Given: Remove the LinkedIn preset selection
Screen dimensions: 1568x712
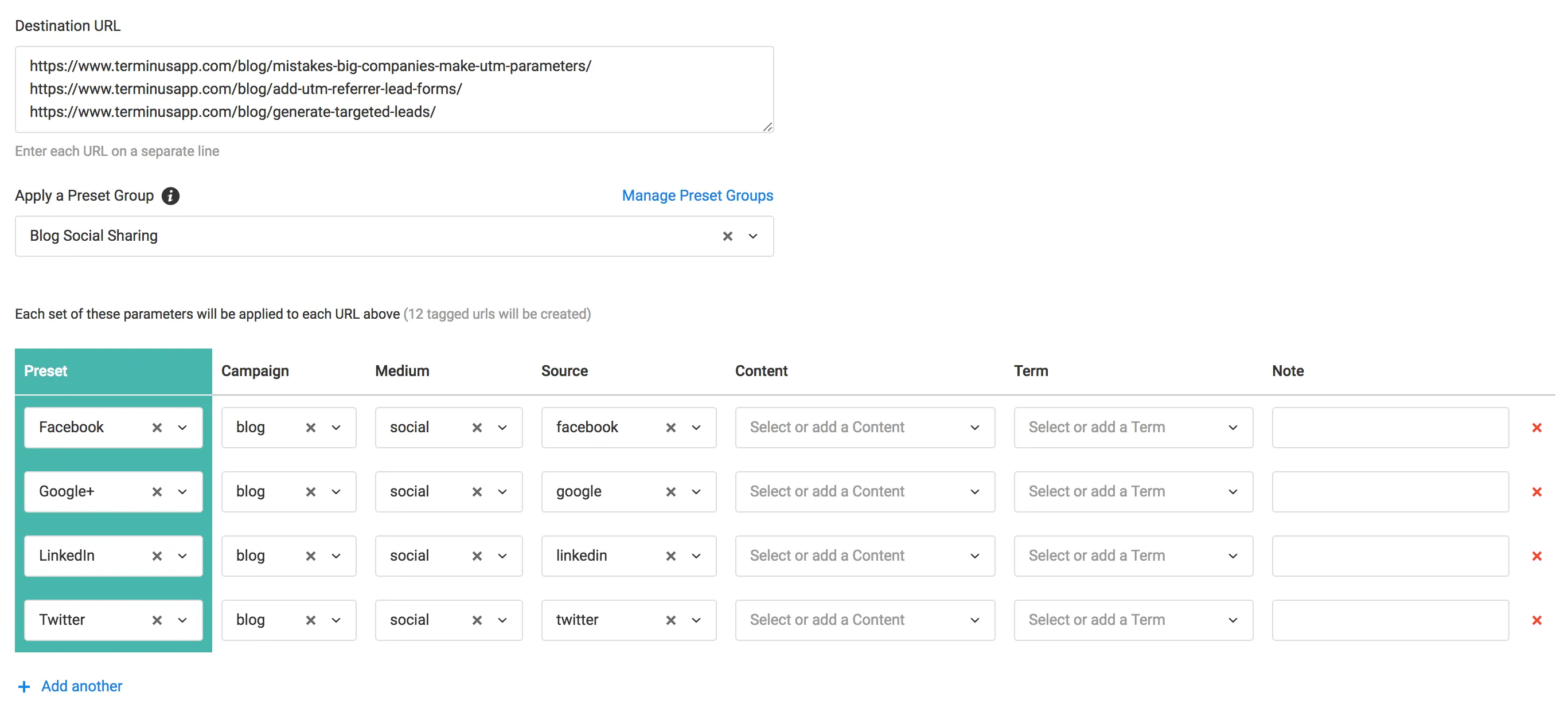Looking at the screenshot, I should (x=157, y=555).
